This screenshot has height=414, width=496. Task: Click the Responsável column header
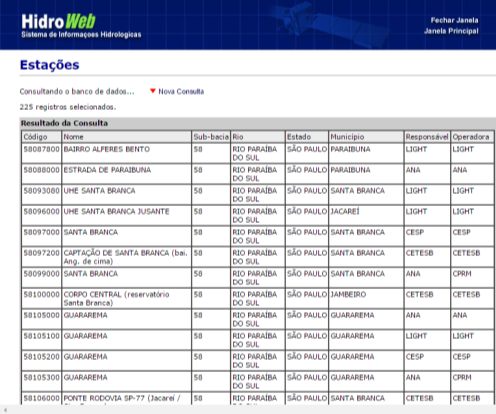(427, 137)
